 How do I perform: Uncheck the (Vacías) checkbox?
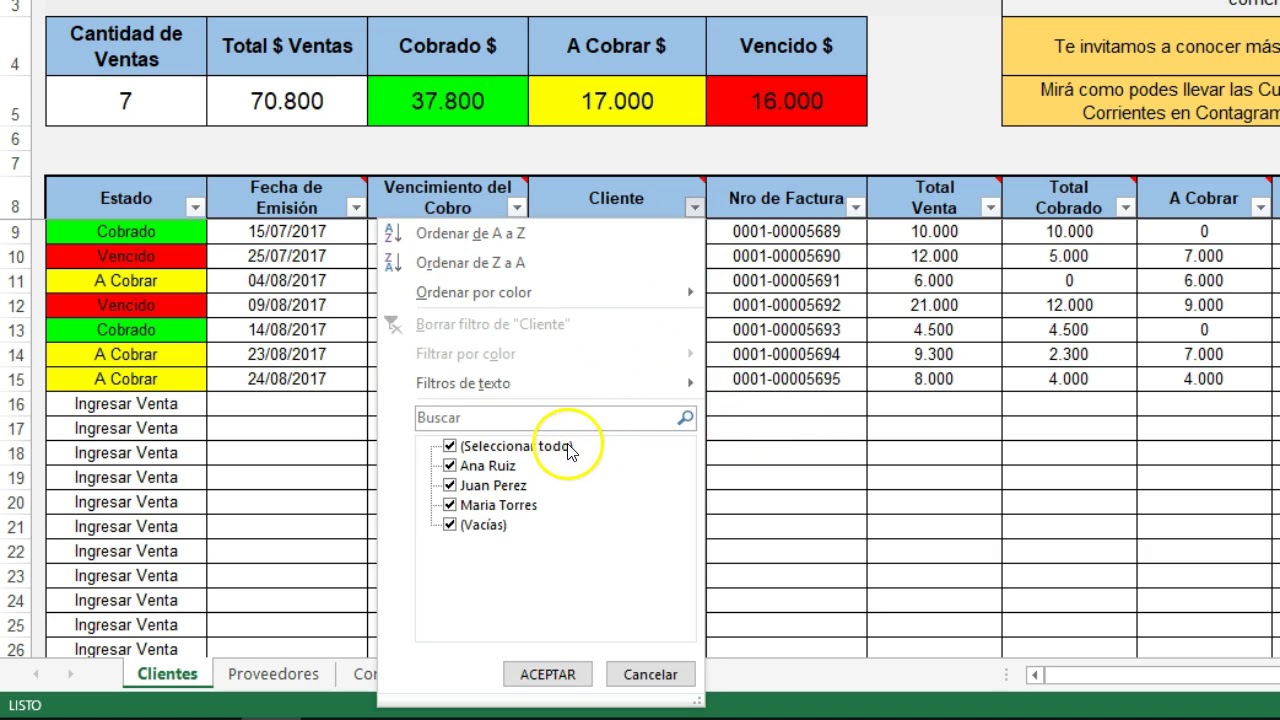tap(449, 525)
